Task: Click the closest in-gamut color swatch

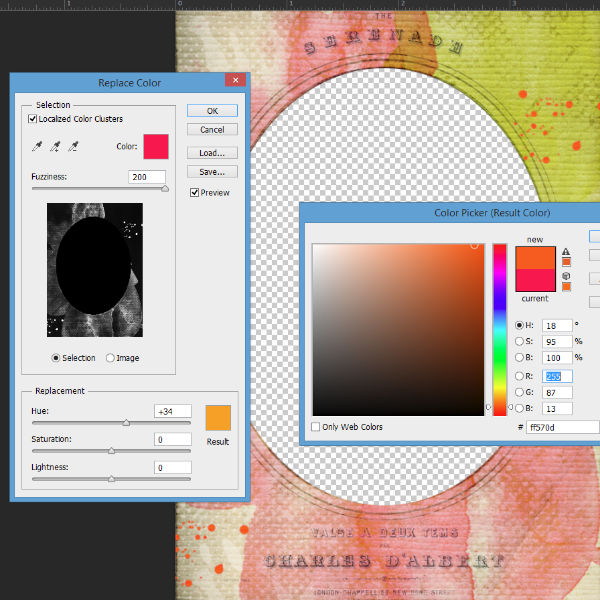Action: tap(566, 262)
